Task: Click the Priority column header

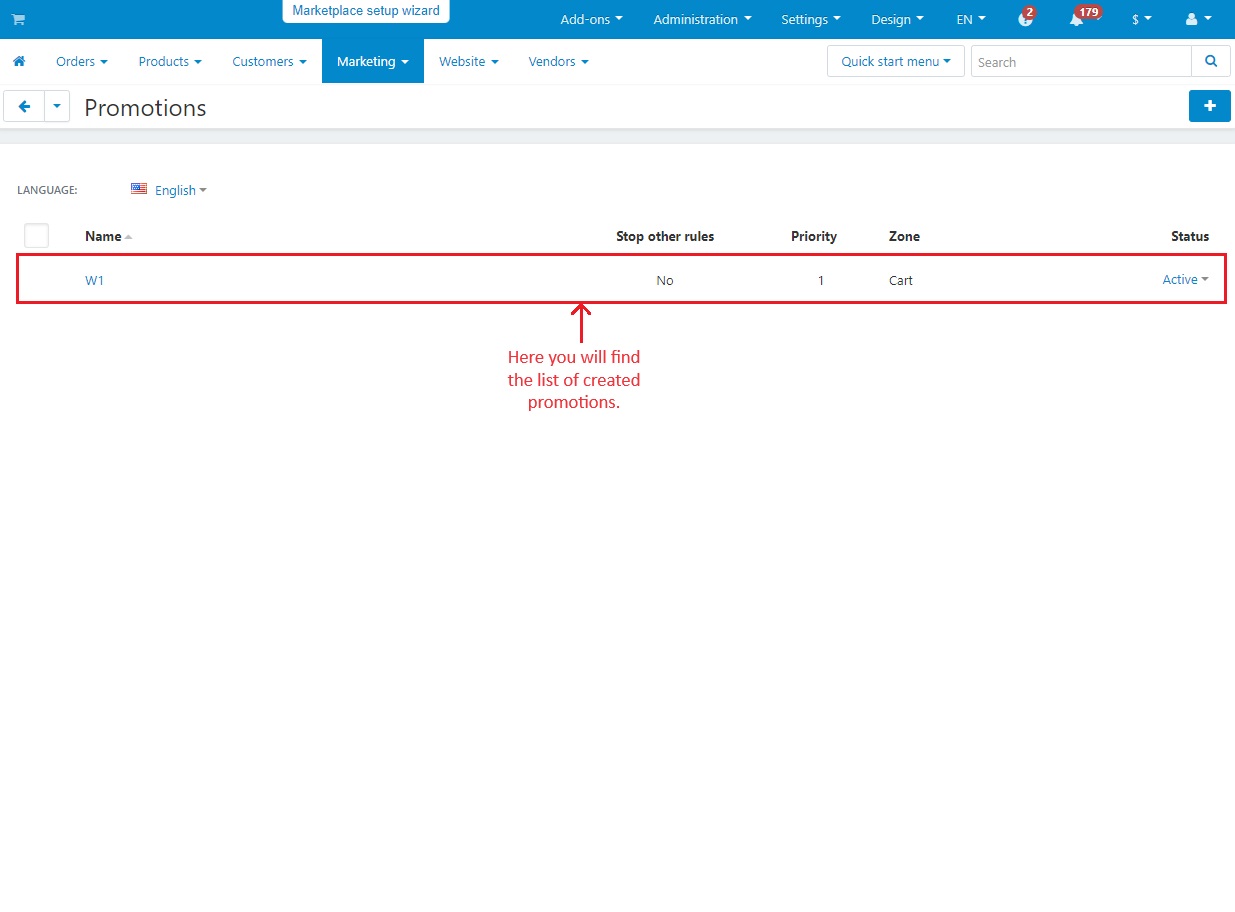Action: point(814,237)
